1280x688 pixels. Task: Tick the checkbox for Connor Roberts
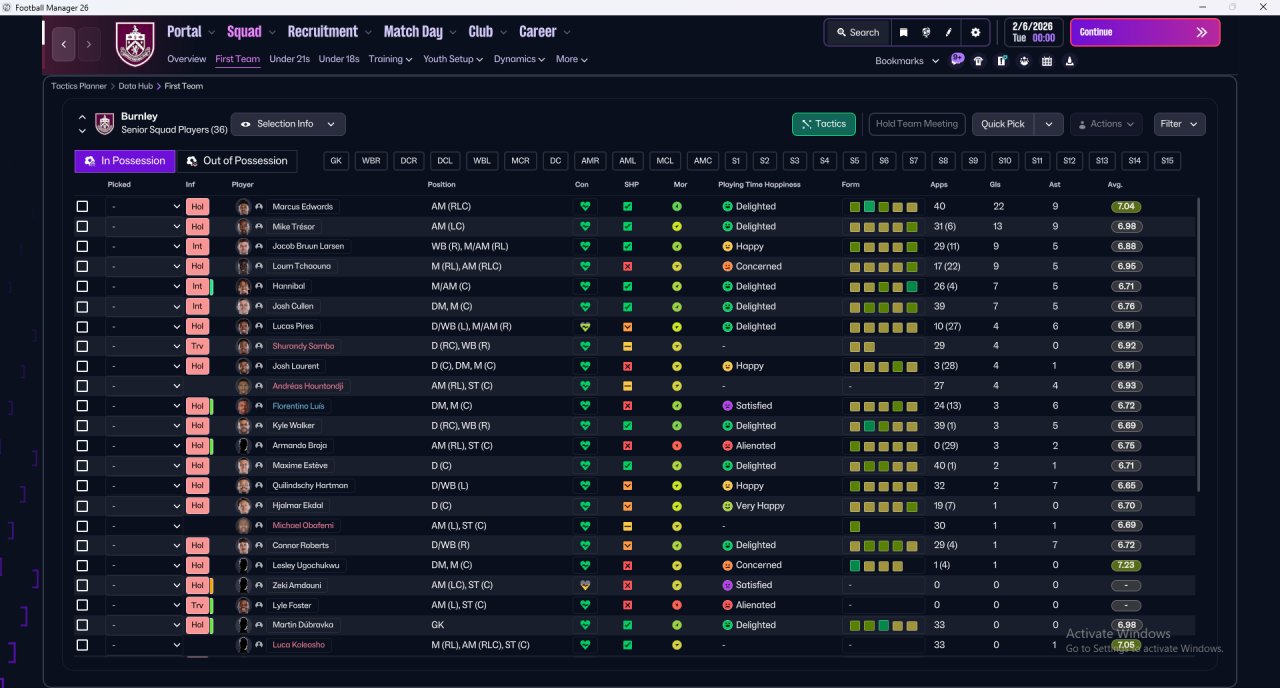click(x=82, y=545)
